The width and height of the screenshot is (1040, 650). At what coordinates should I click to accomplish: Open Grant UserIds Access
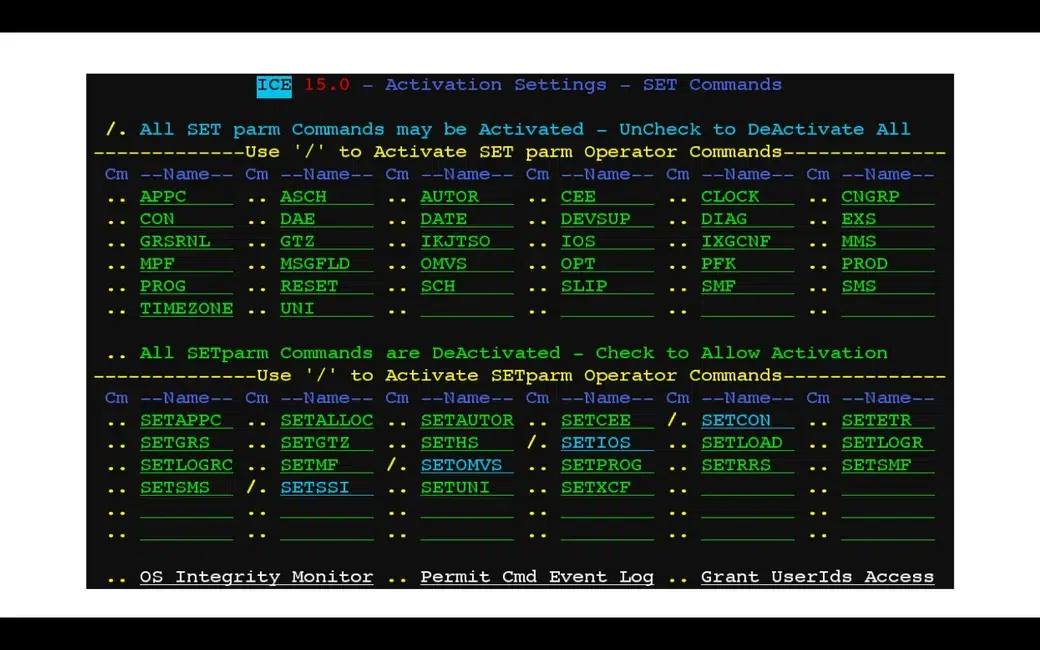point(817,577)
